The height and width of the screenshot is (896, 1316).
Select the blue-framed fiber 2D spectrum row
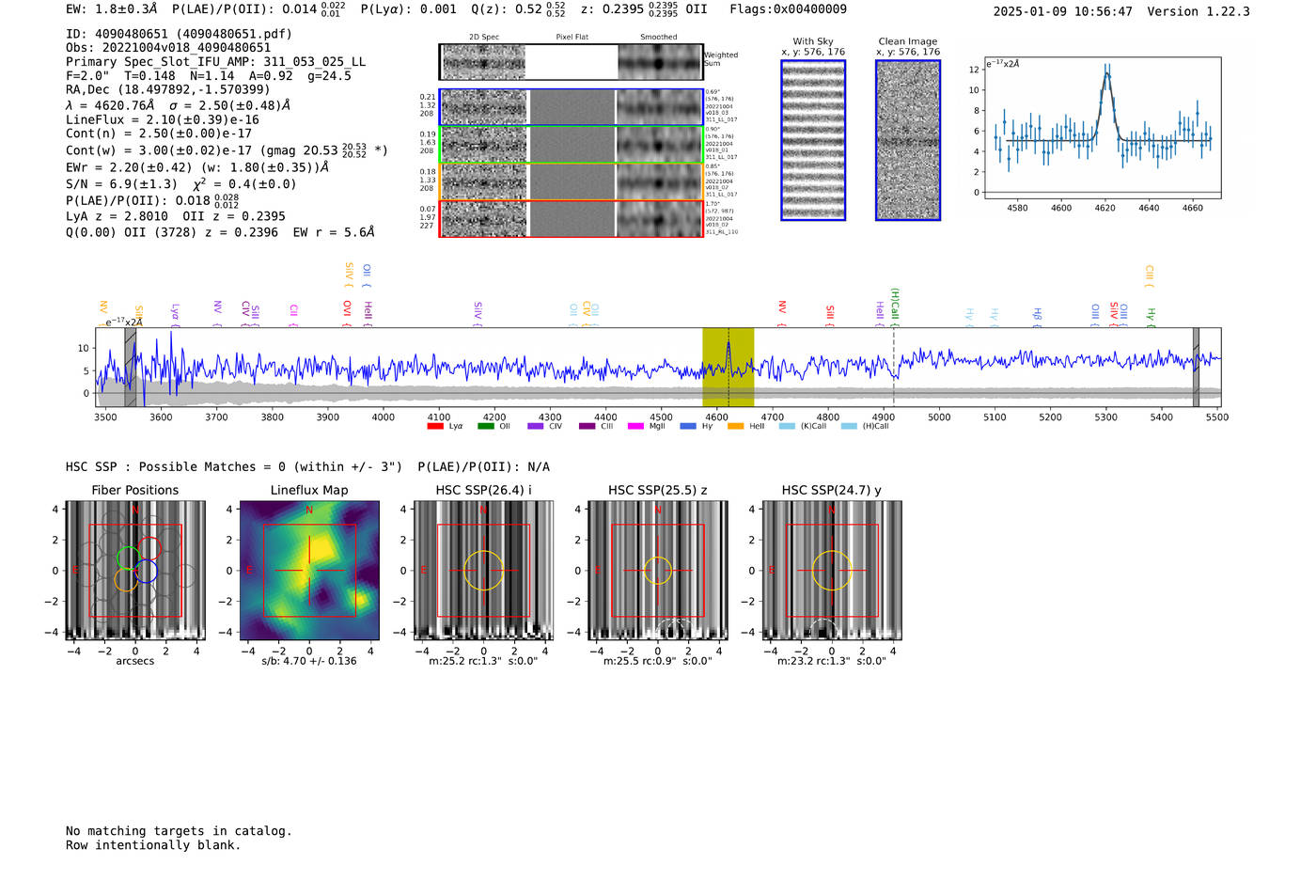pos(572,107)
